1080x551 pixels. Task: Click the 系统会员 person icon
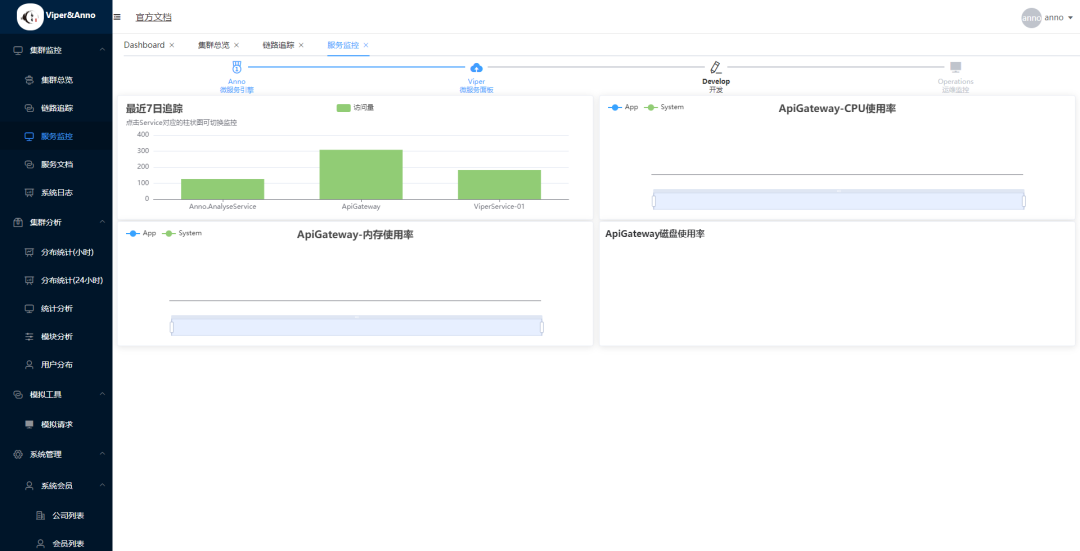(x=29, y=486)
